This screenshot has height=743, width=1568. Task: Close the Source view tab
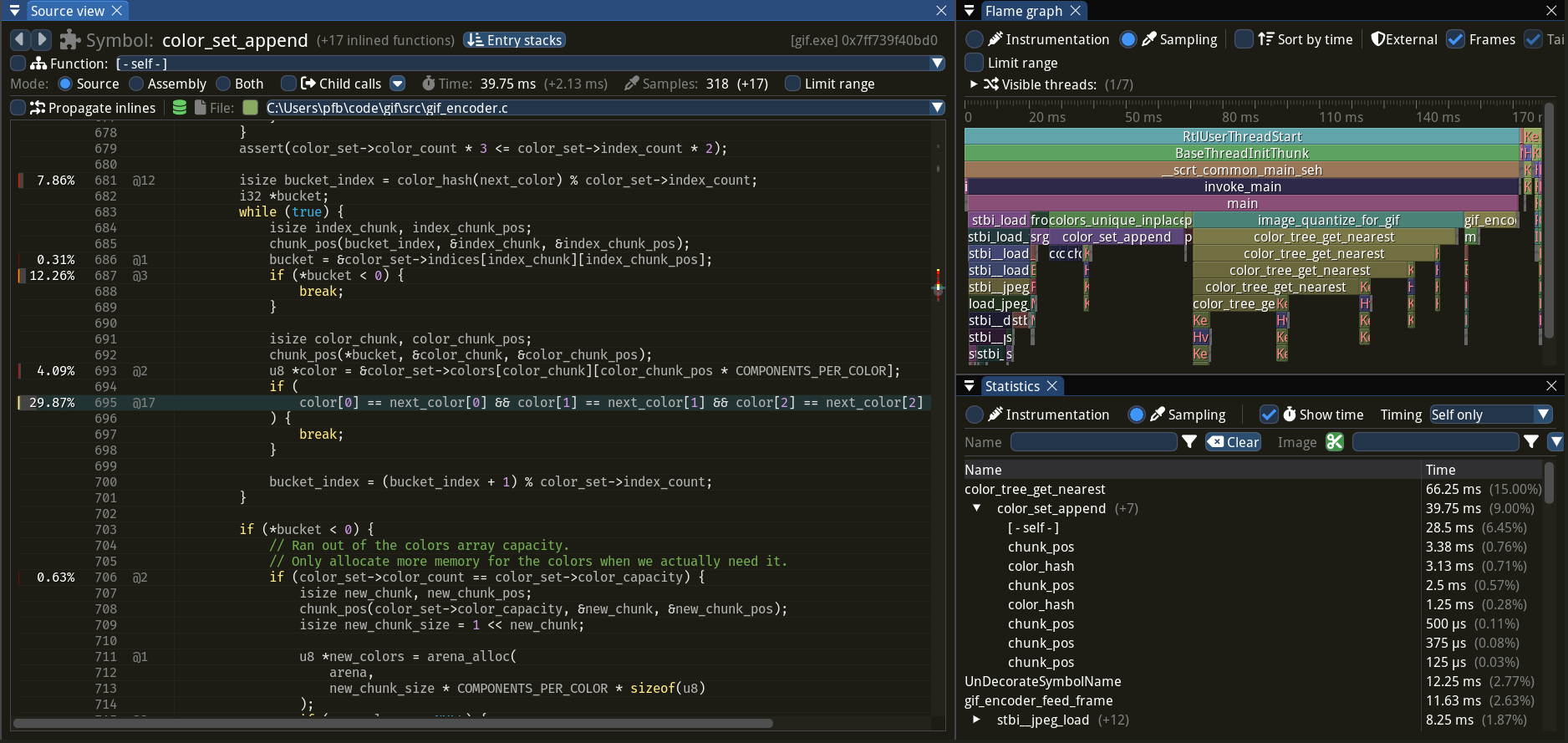(117, 10)
